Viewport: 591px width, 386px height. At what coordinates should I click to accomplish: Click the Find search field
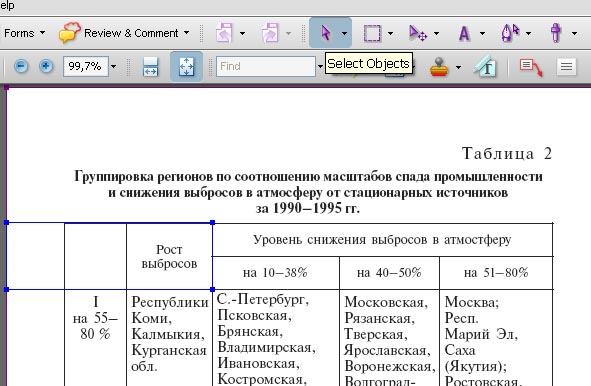[x=266, y=66]
